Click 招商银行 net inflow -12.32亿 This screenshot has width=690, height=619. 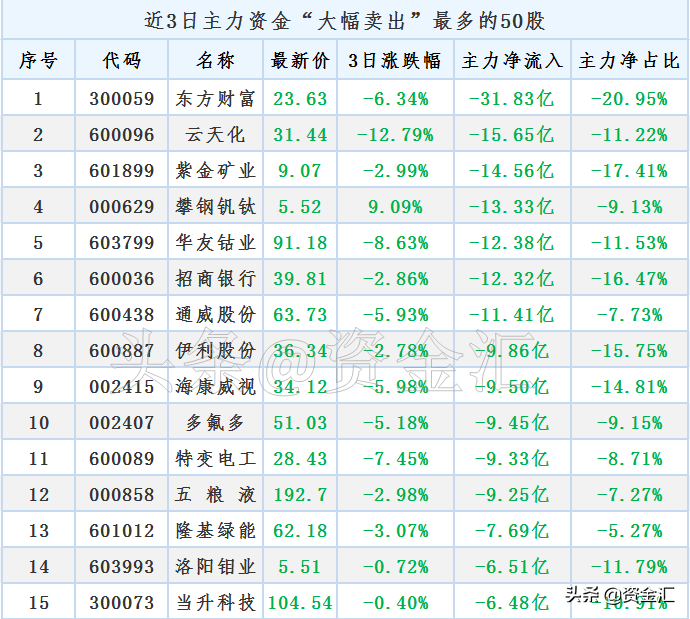pyautogui.click(x=512, y=279)
